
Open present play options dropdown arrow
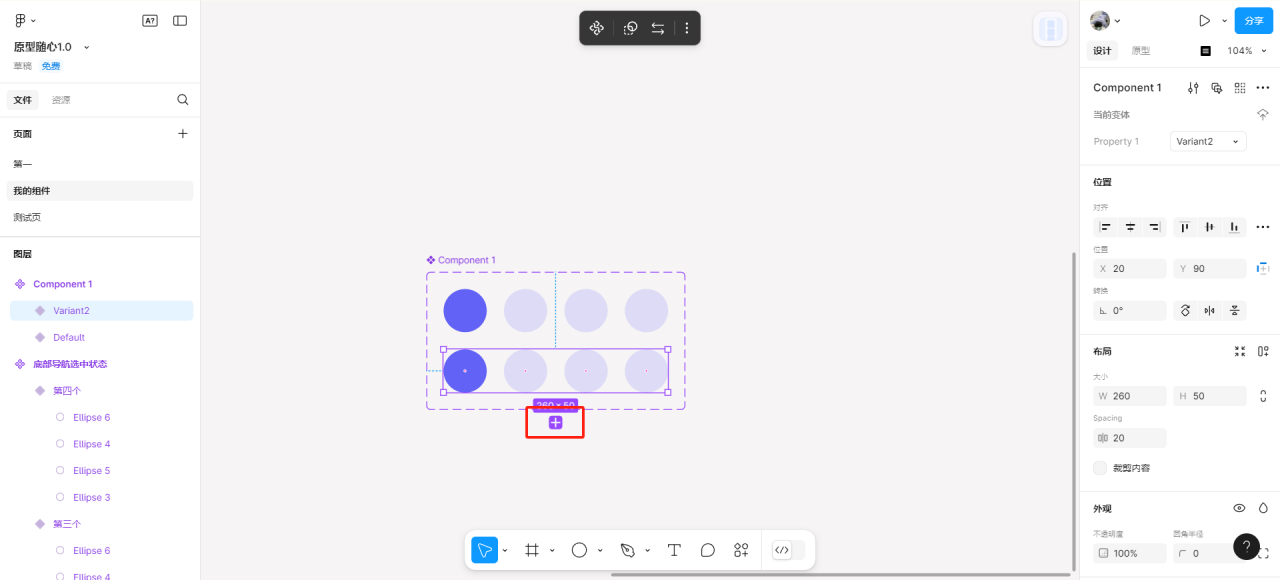click(x=1224, y=20)
